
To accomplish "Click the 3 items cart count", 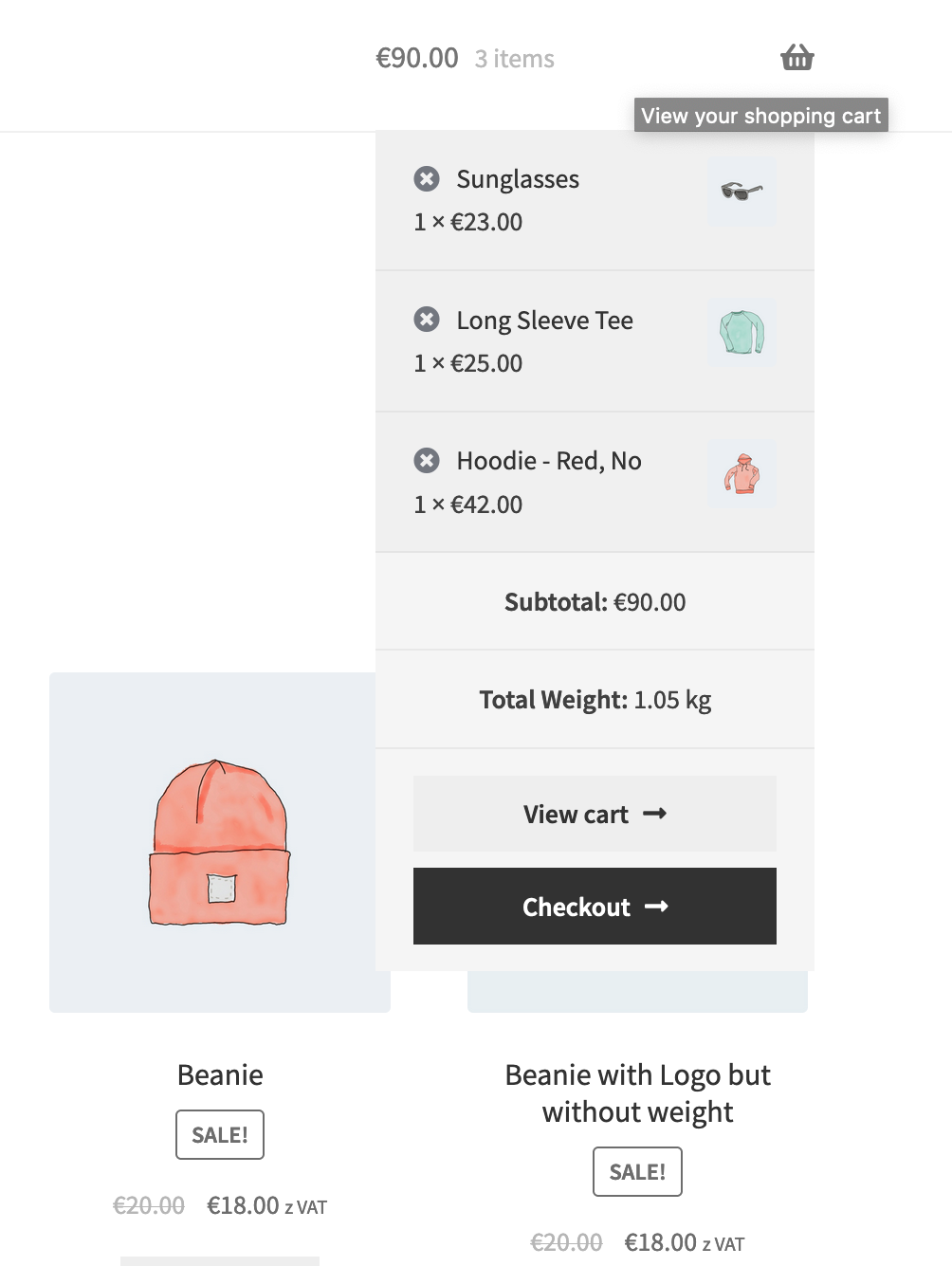I will [x=515, y=59].
